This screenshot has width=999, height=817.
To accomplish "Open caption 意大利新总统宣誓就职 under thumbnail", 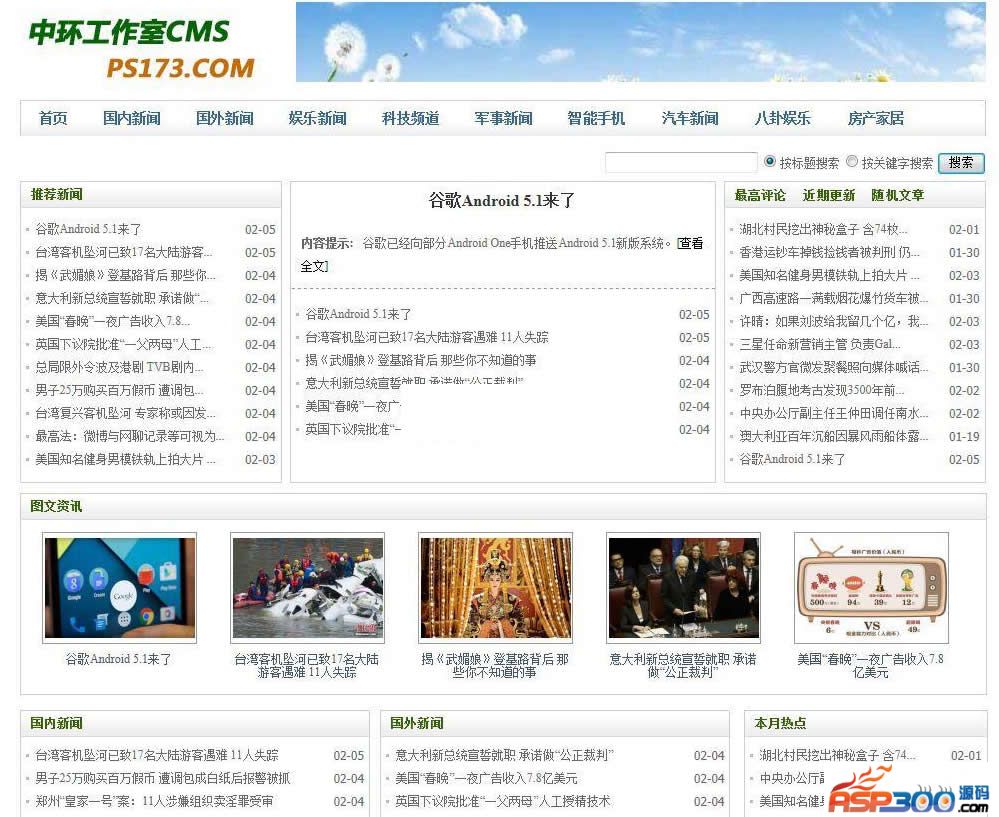I will coord(683,665).
